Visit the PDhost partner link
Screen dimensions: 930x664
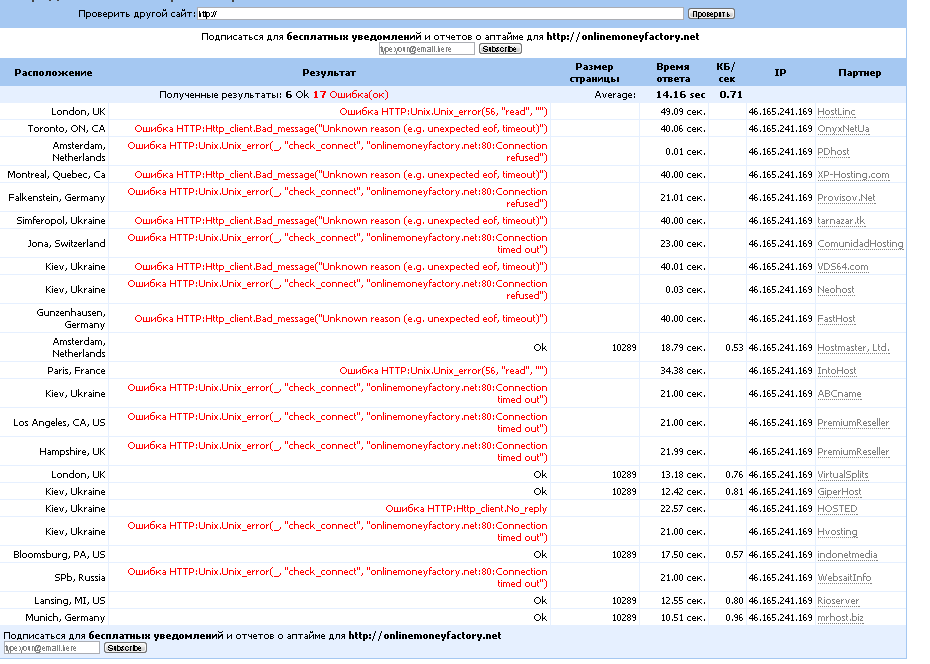pos(833,152)
